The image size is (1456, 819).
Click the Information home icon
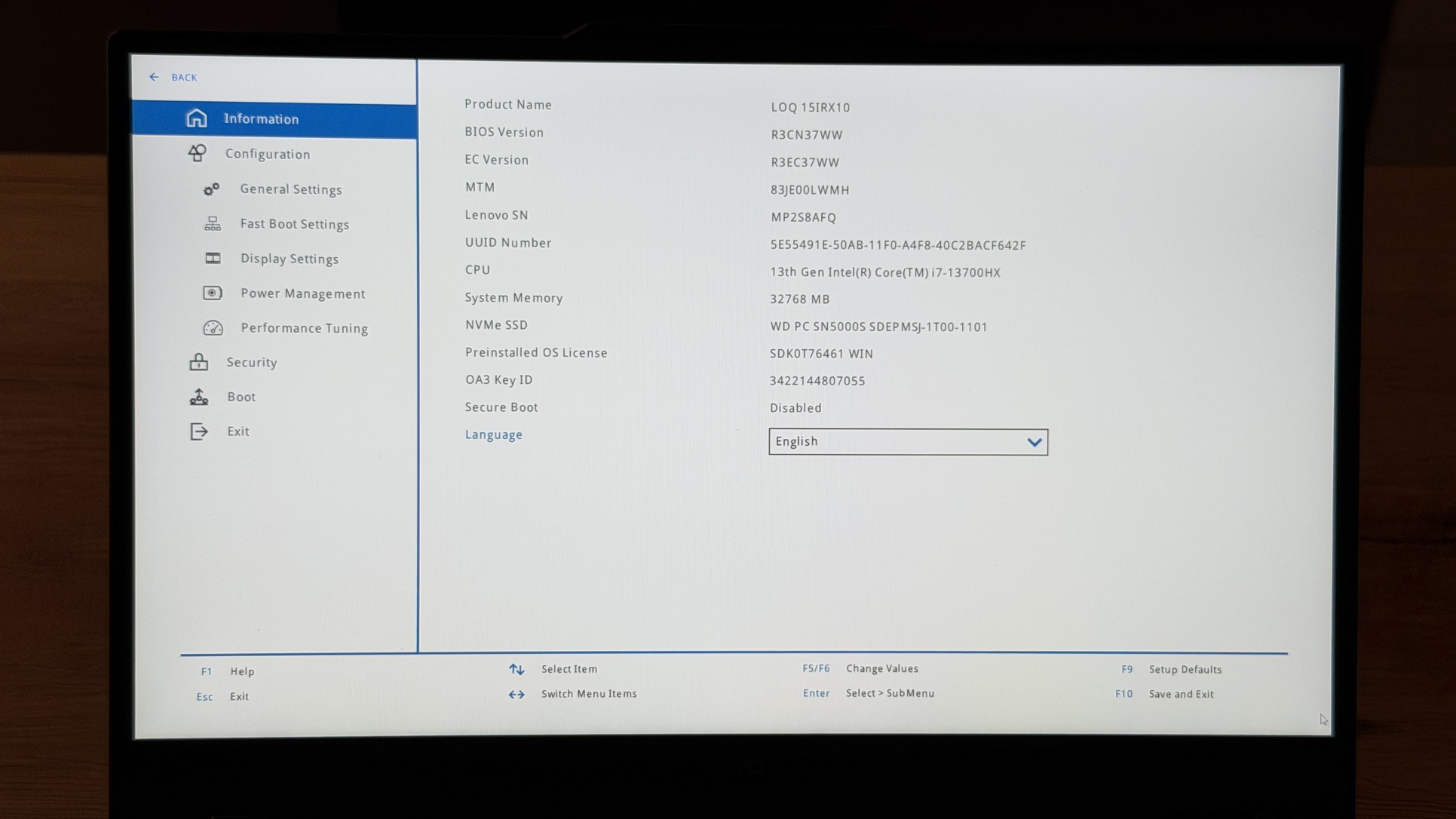(x=196, y=118)
